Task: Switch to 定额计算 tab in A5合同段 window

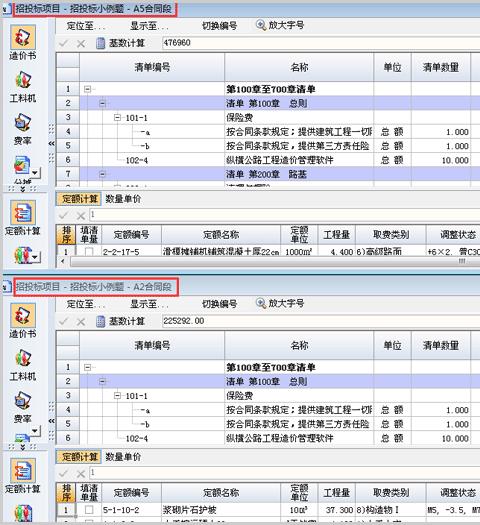Action: [79, 199]
